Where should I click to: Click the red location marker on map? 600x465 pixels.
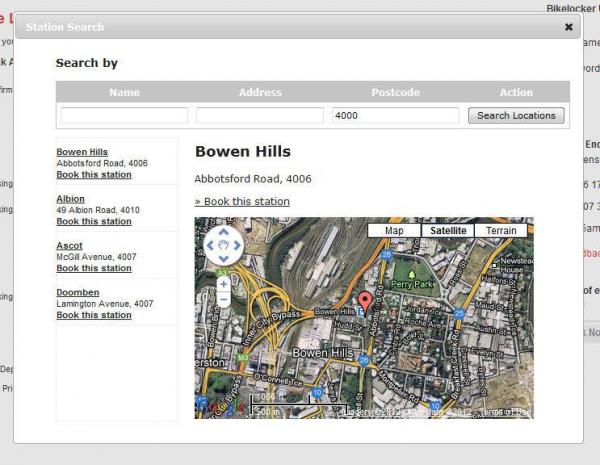click(x=365, y=301)
